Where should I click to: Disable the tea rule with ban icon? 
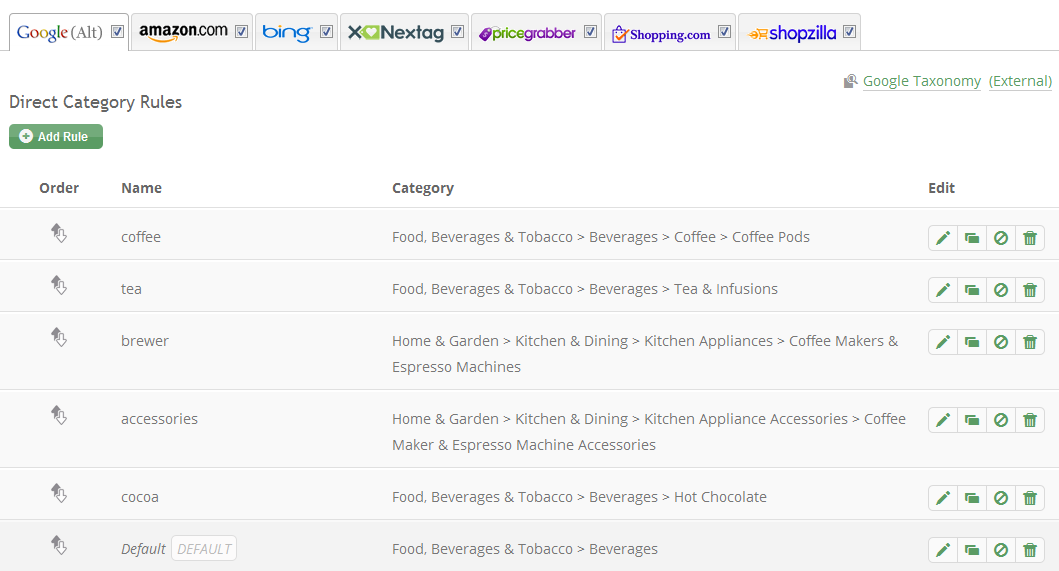click(1001, 290)
